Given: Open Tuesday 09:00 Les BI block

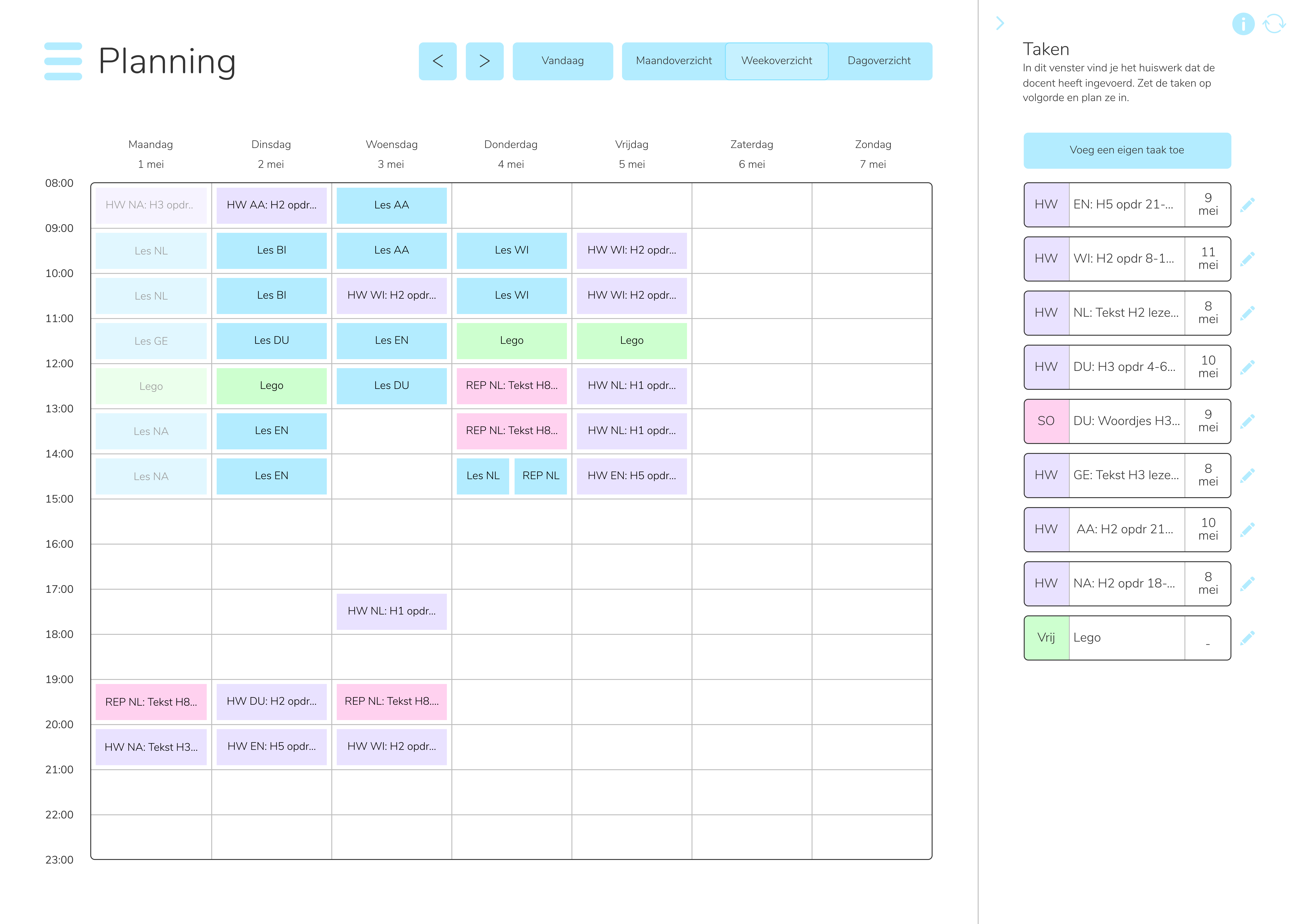Looking at the screenshot, I should pos(272,250).
